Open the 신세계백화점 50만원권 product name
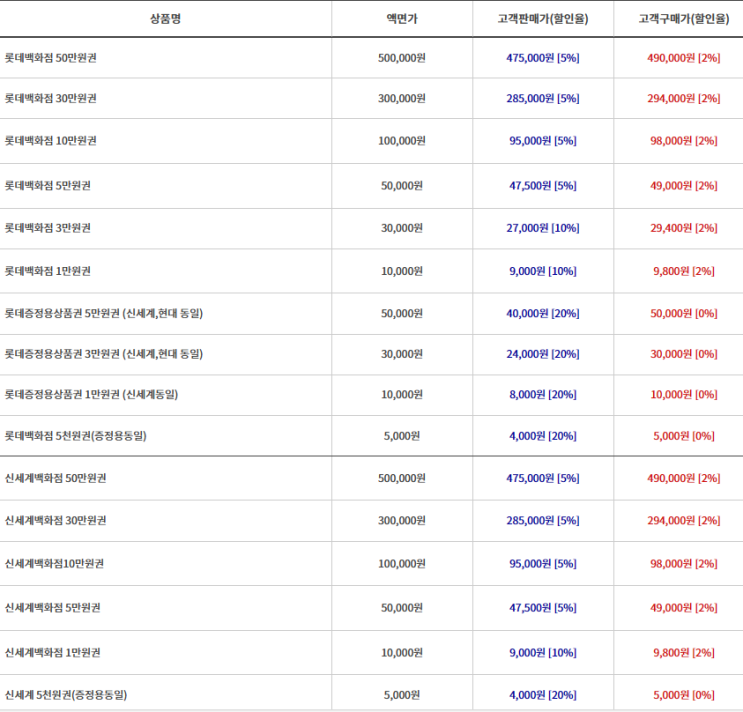The height and width of the screenshot is (712, 743). coord(55,479)
